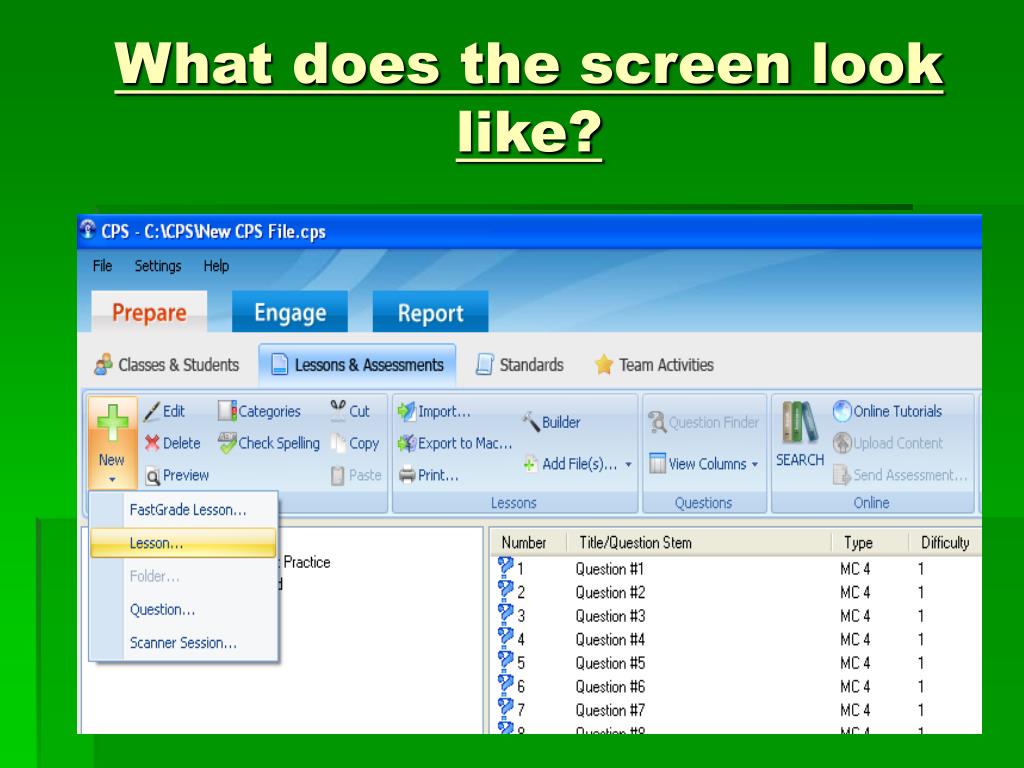This screenshot has width=1024, height=768.
Task: Click the Team Activities star icon
Action: (x=604, y=364)
